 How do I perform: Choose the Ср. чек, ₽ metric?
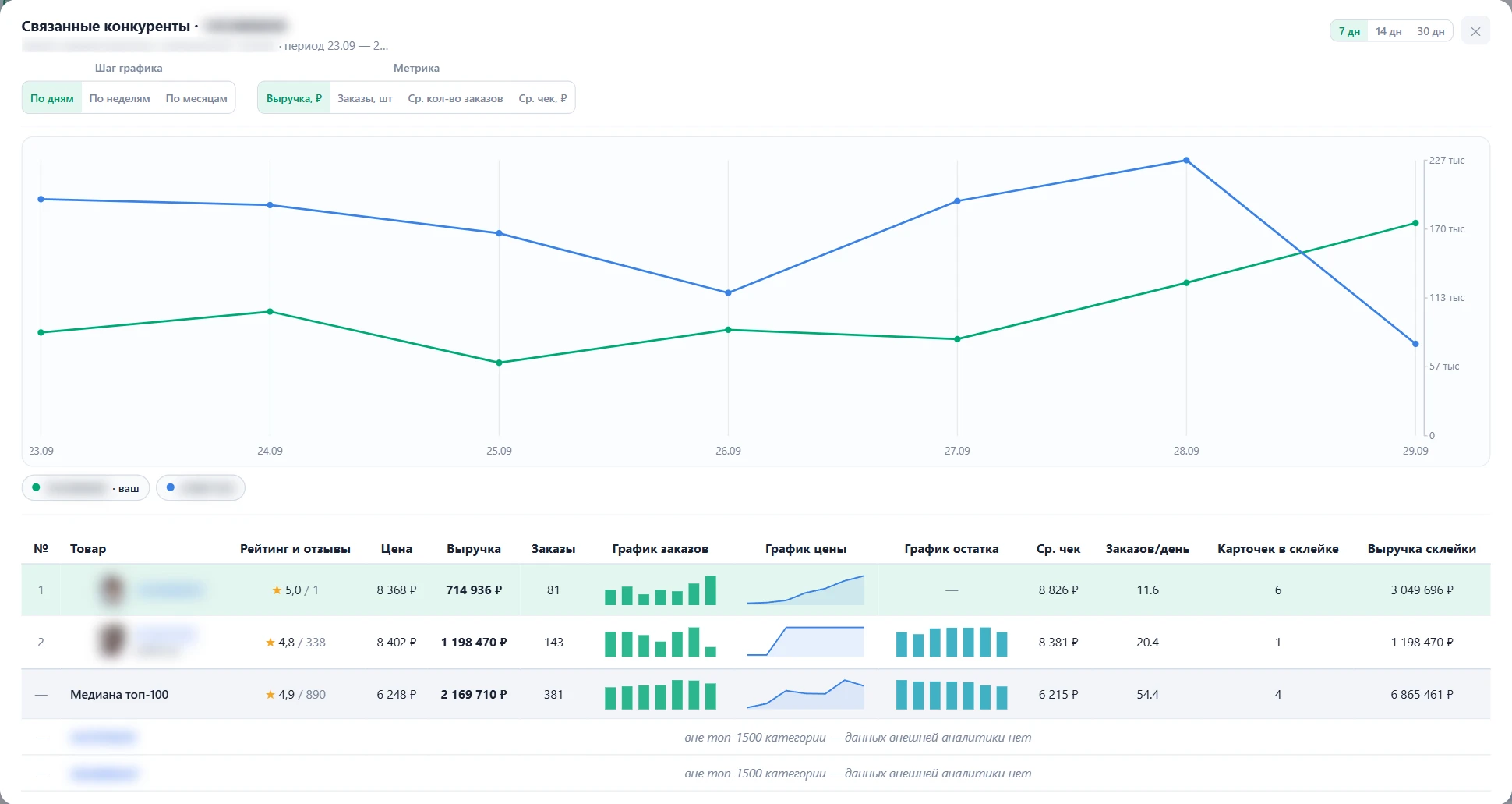(x=542, y=98)
